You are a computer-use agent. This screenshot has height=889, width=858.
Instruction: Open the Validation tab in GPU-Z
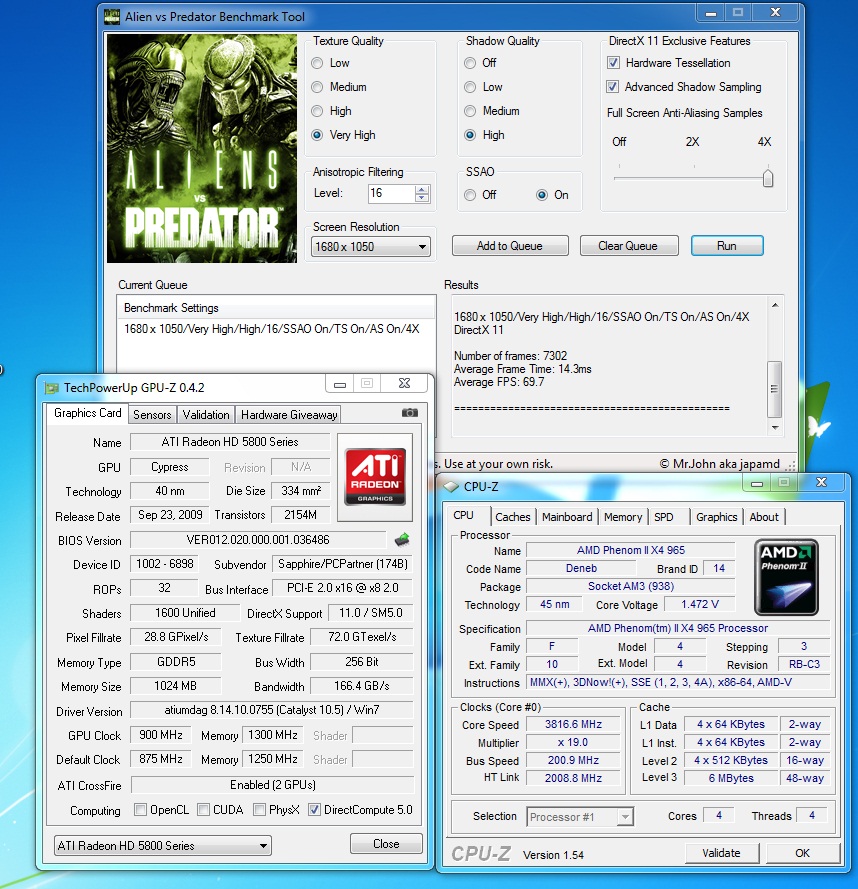(x=206, y=415)
